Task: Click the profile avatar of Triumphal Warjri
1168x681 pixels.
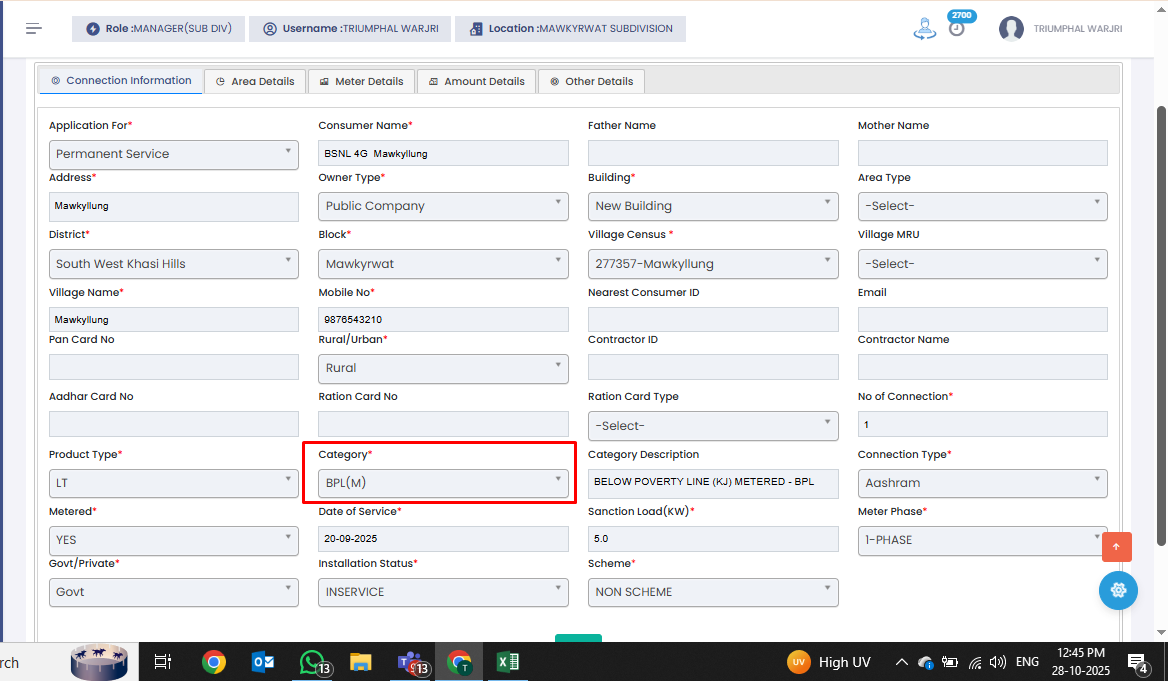Action: [1011, 28]
